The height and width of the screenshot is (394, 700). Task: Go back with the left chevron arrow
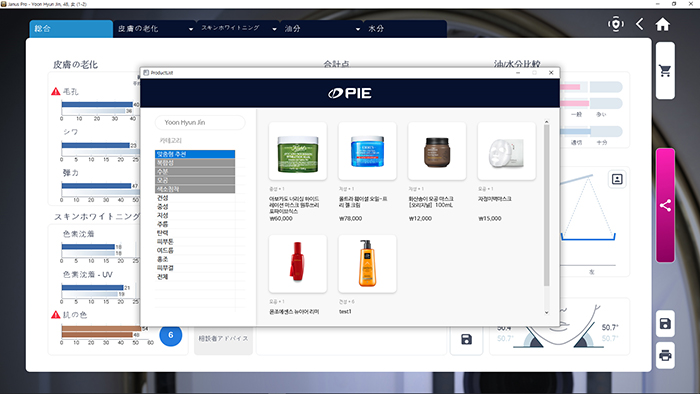640,24
